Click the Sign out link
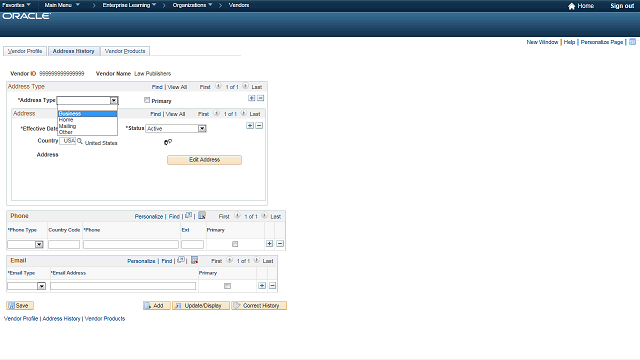The width and height of the screenshot is (640, 360). pyautogui.click(x=622, y=6)
